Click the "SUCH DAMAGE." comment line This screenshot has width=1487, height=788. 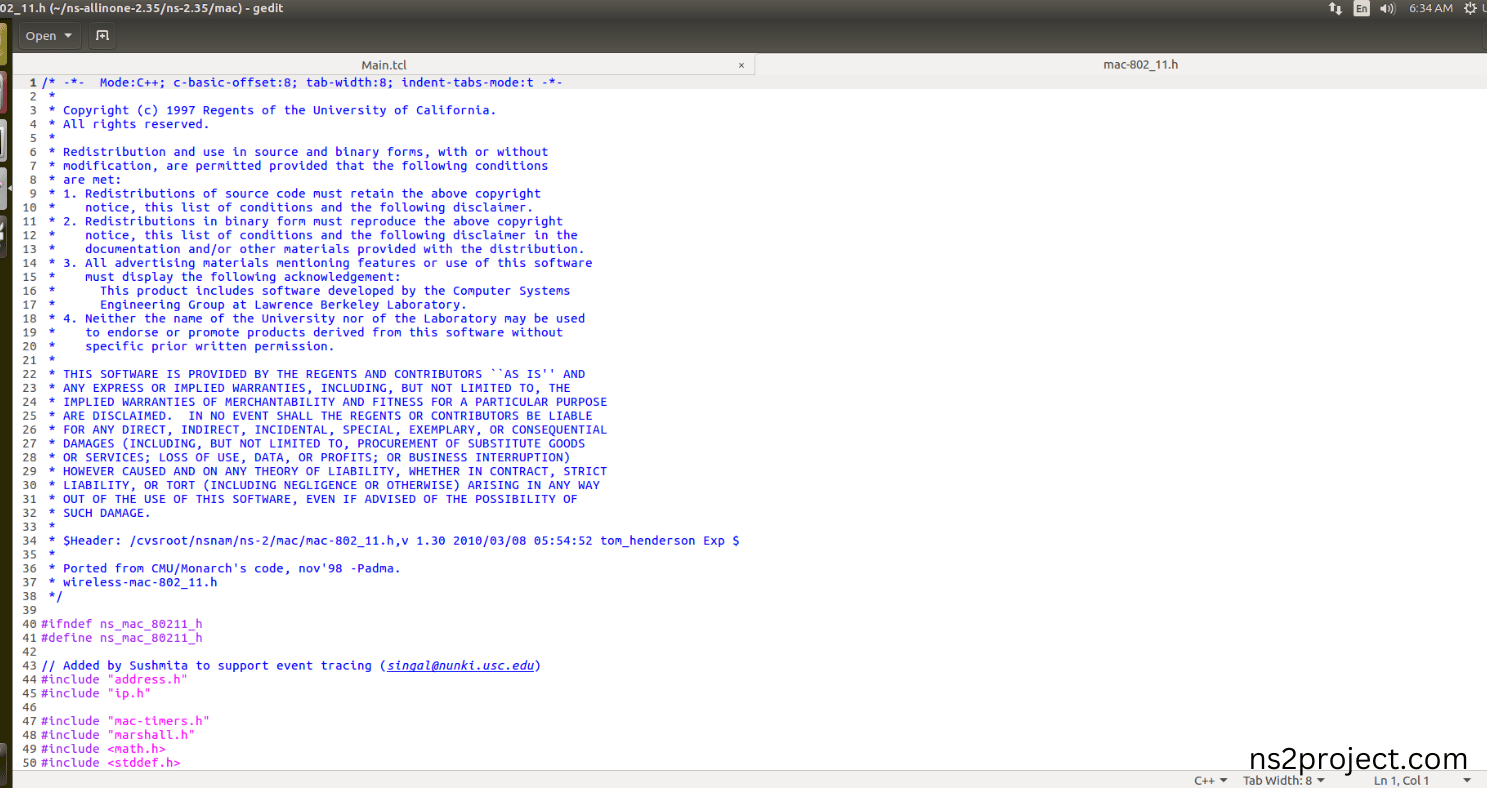point(99,513)
